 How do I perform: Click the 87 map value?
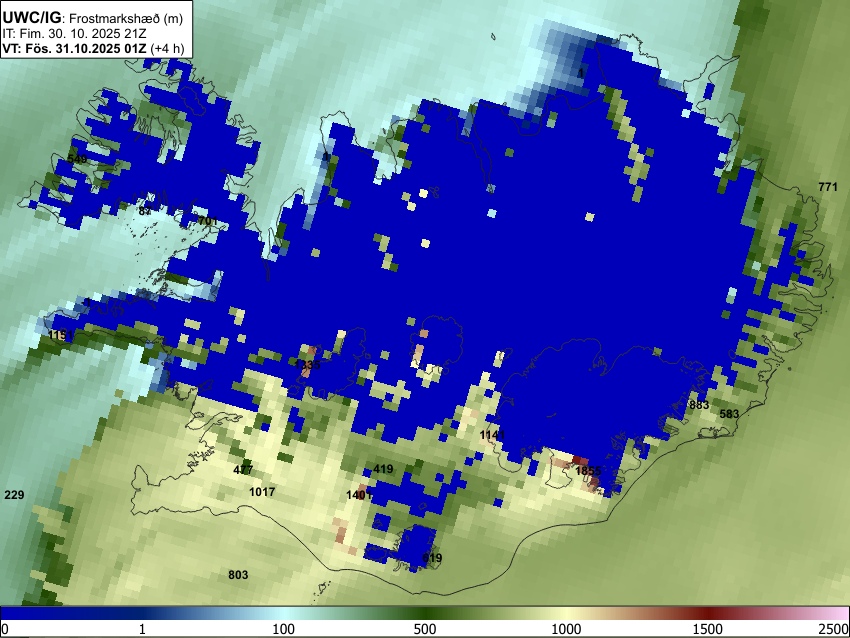pos(145,211)
